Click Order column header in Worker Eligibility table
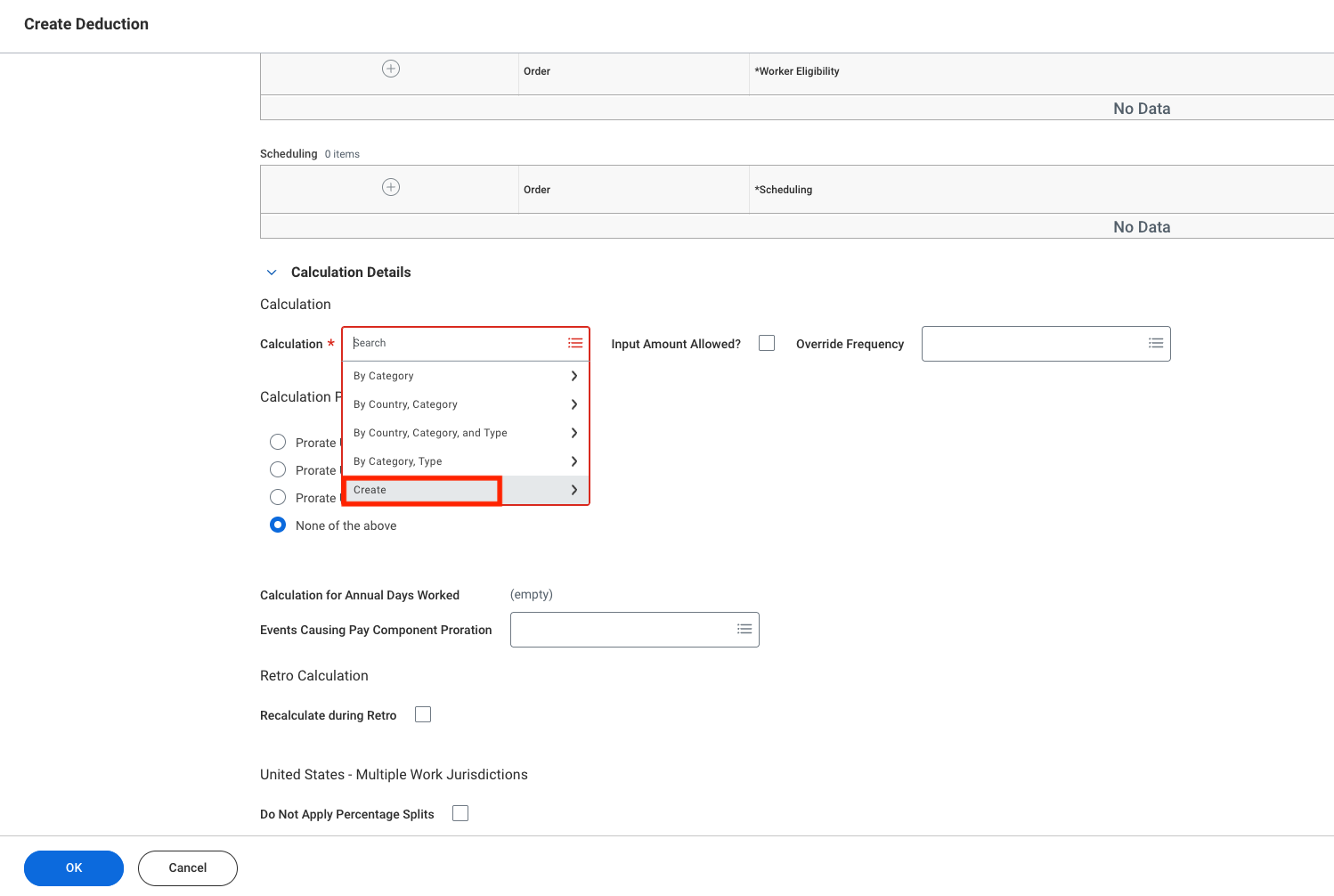Viewport: 1334px width, 896px height. coord(537,71)
